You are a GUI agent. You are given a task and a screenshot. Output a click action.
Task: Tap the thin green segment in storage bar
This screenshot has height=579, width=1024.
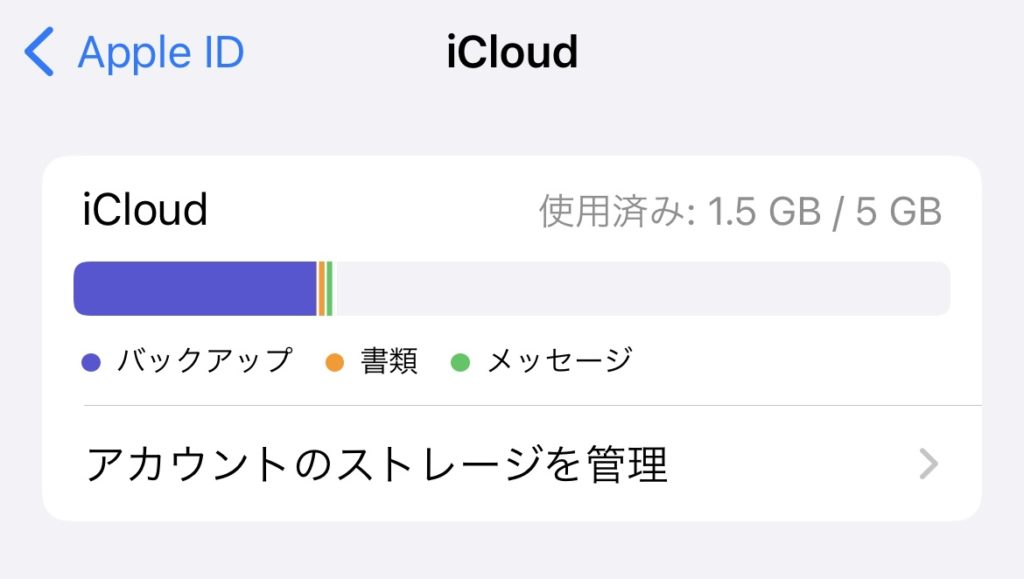click(329, 289)
